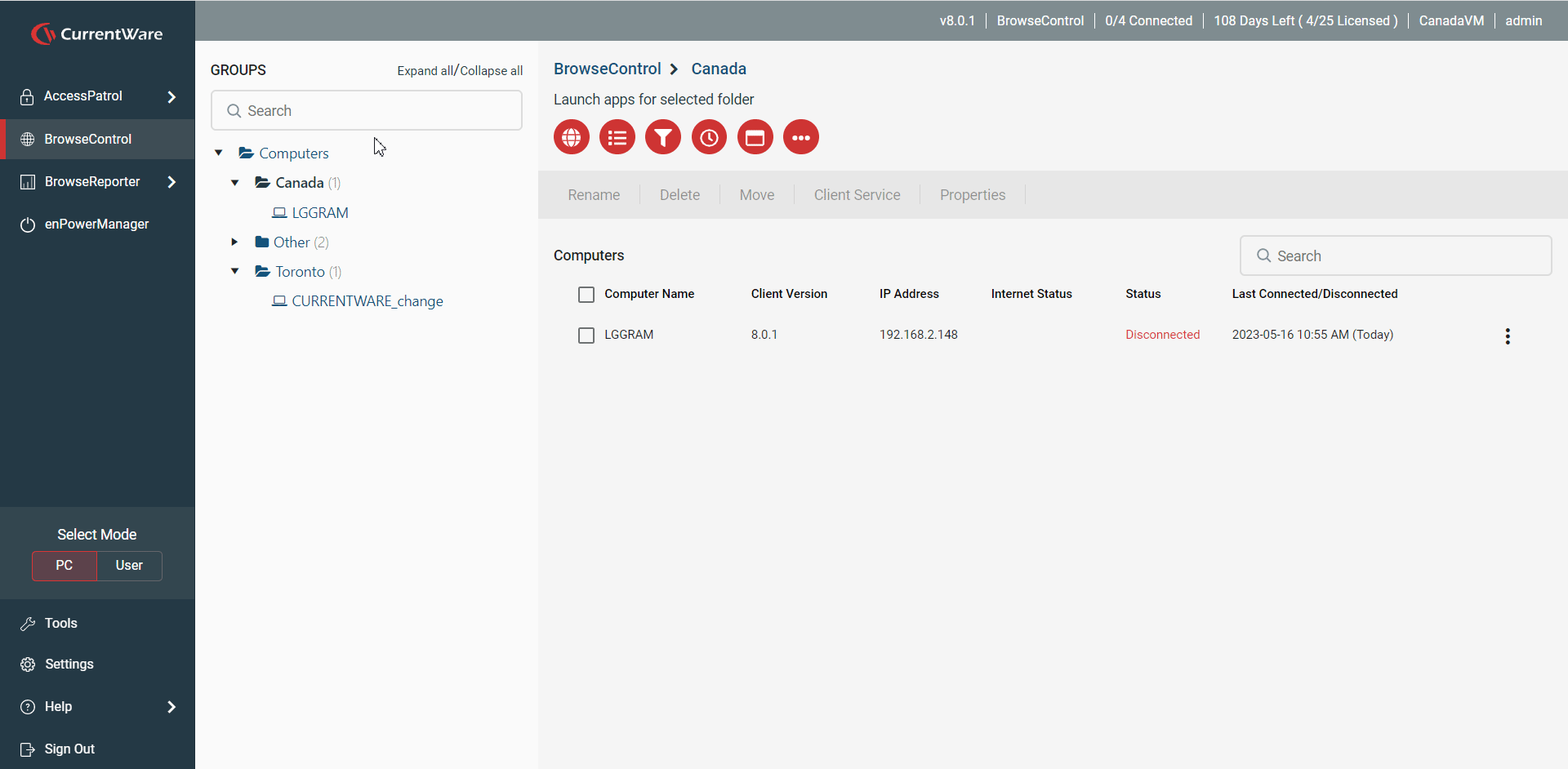1568x769 pixels.
Task: Switch Select Mode to User
Action: coord(129,566)
